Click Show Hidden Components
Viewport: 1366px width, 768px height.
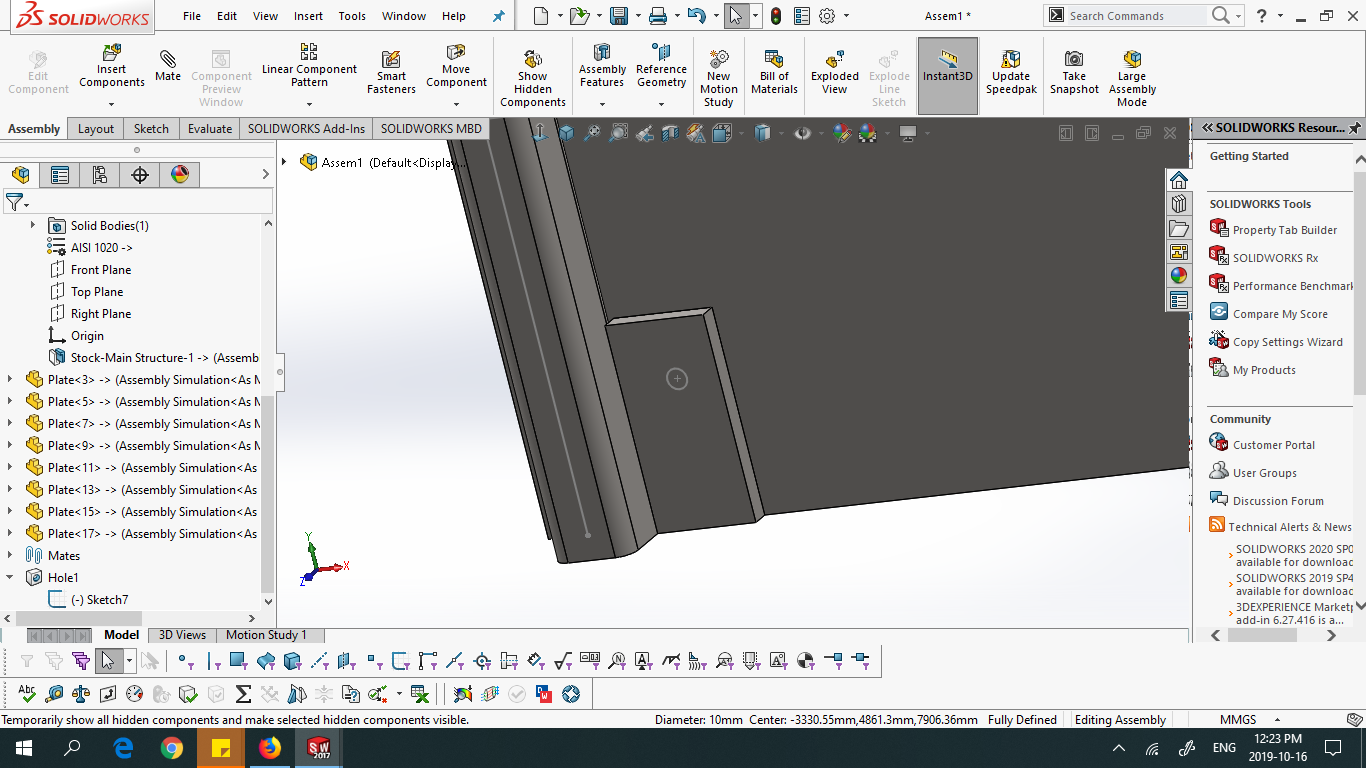(533, 77)
